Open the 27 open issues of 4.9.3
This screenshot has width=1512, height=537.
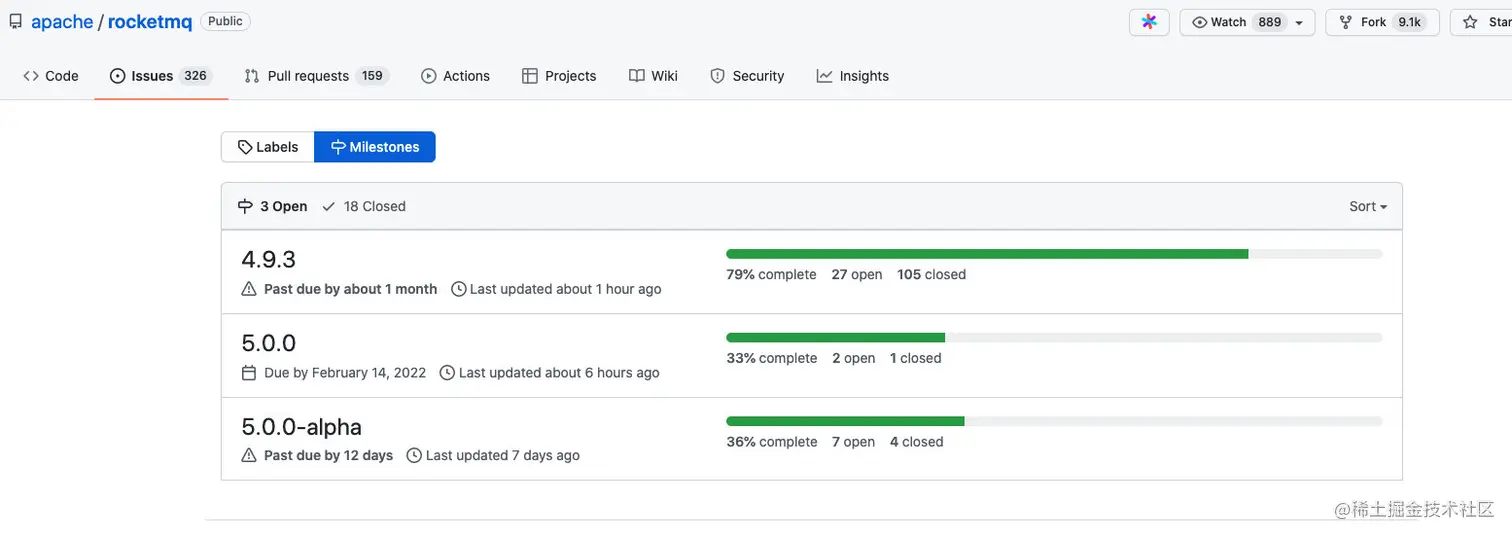857,274
